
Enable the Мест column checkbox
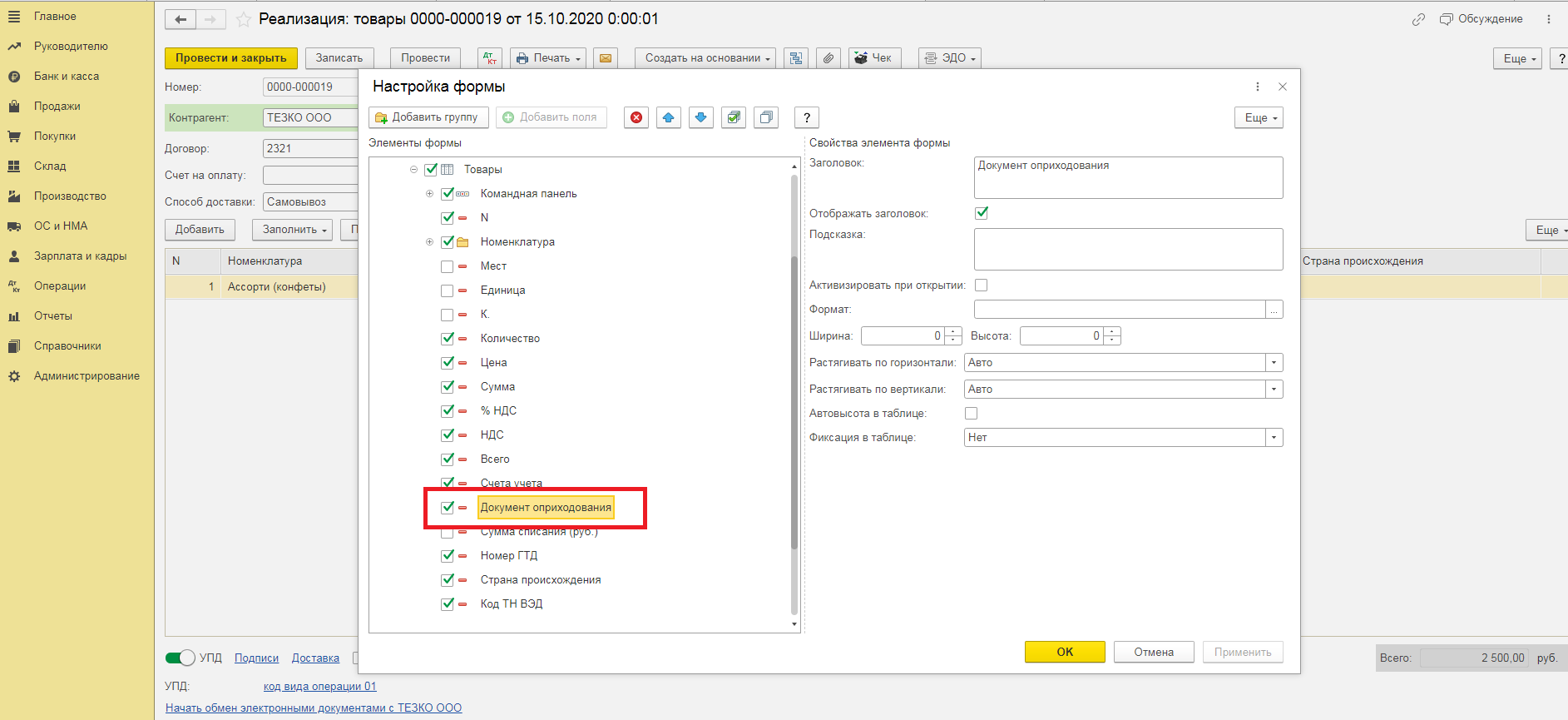pyautogui.click(x=448, y=266)
